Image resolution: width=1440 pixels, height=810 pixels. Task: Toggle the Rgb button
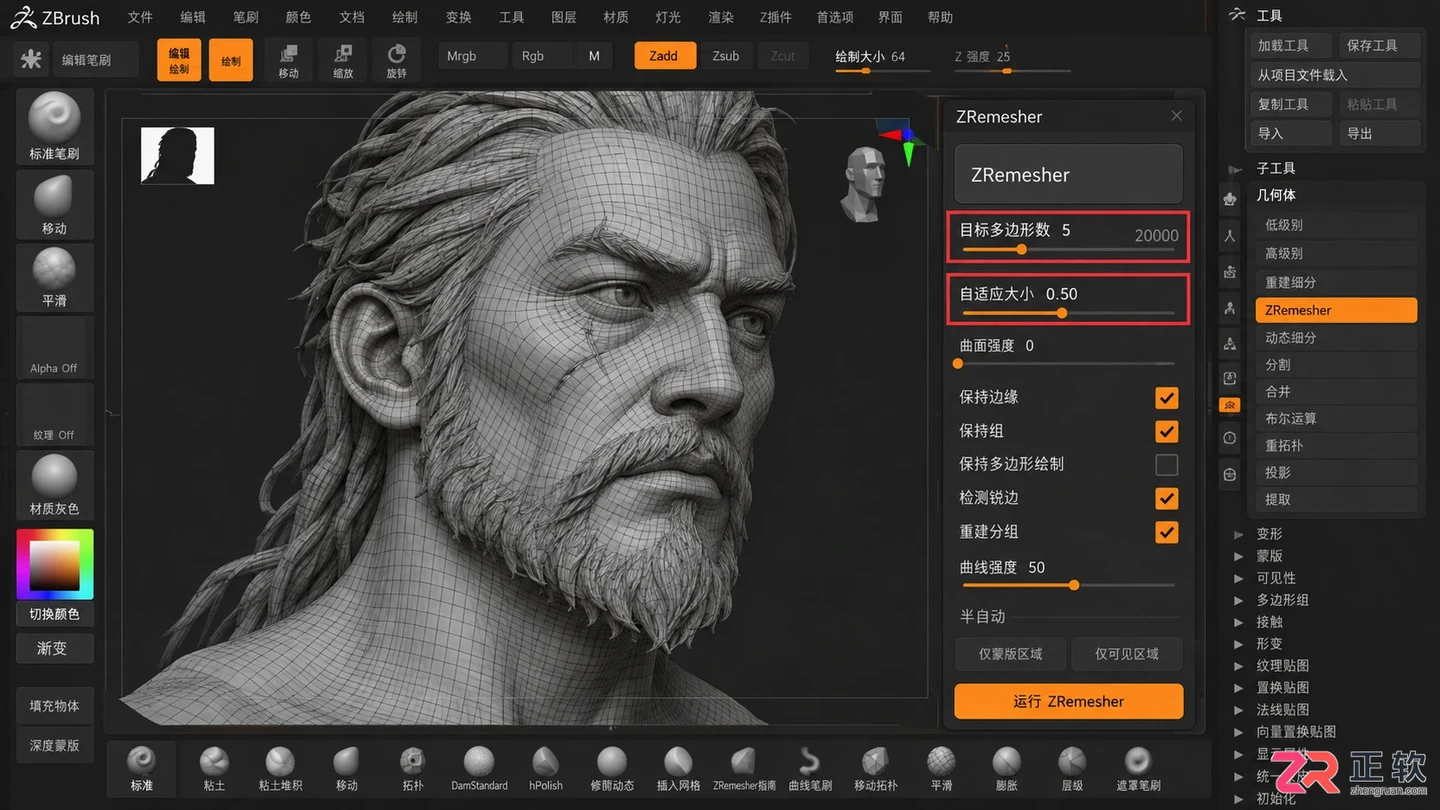pos(542,56)
